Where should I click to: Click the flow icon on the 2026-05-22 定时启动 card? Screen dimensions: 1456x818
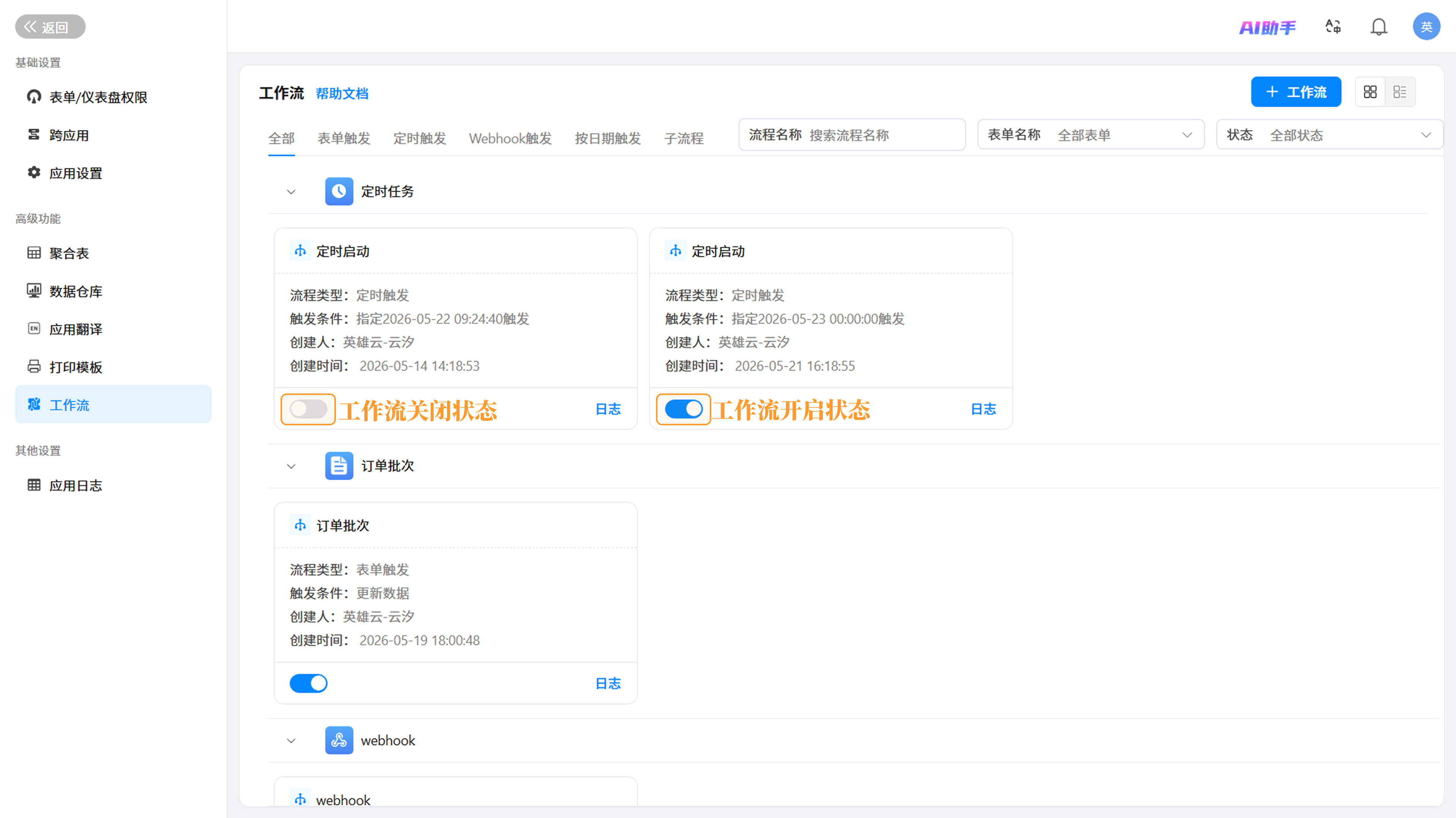pyautogui.click(x=300, y=251)
